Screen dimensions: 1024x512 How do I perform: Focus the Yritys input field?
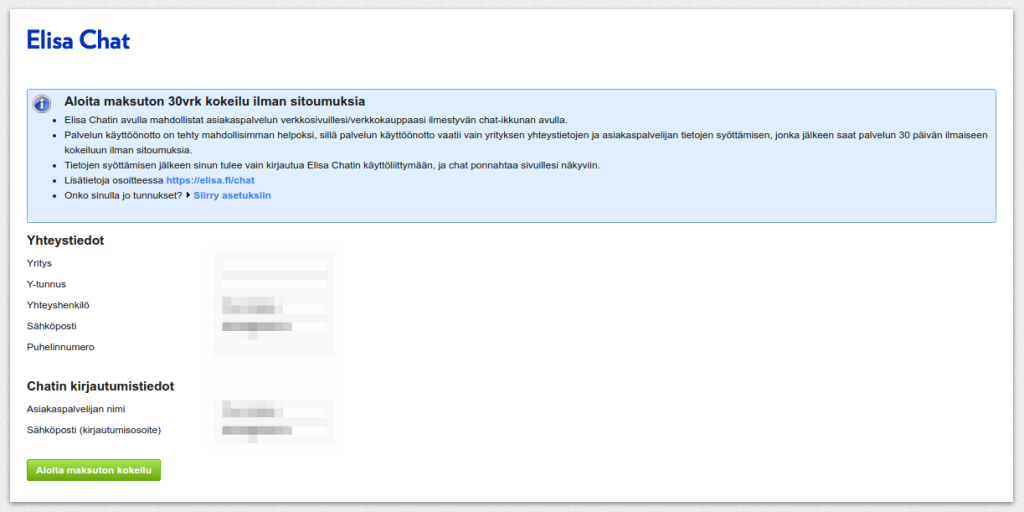click(x=274, y=266)
